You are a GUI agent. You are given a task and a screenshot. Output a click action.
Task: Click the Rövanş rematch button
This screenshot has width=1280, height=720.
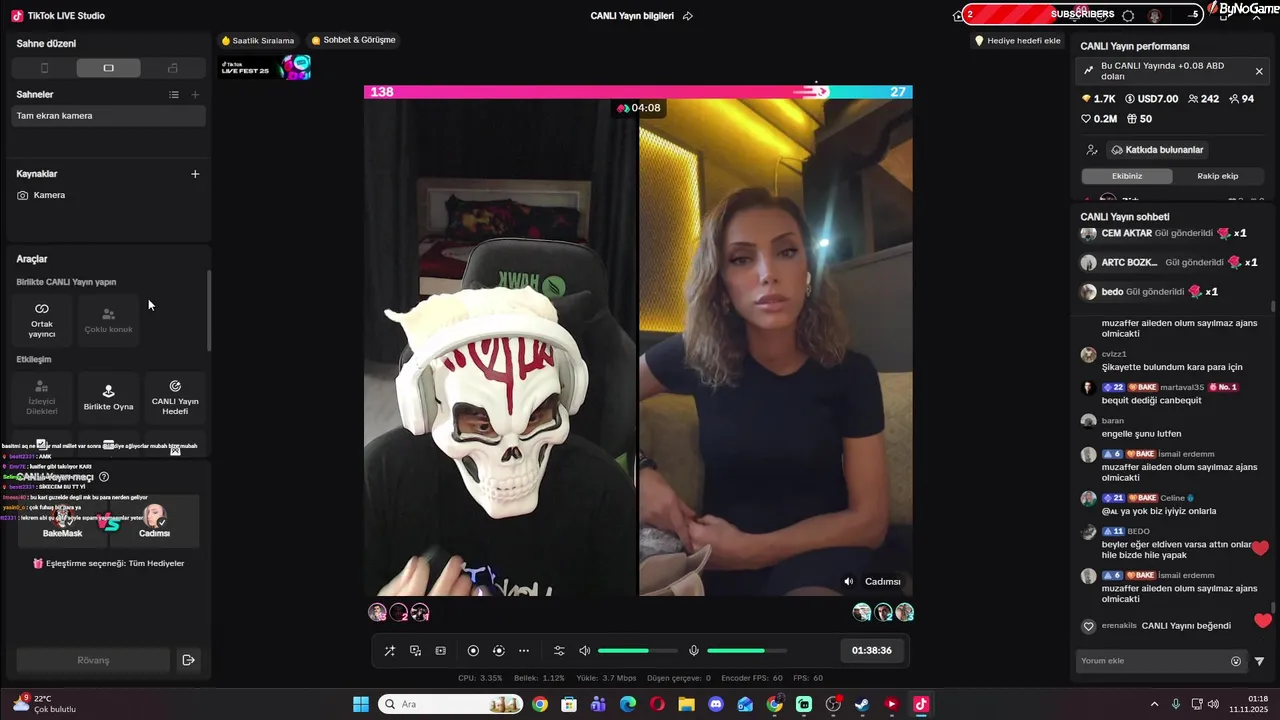click(x=93, y=660)
